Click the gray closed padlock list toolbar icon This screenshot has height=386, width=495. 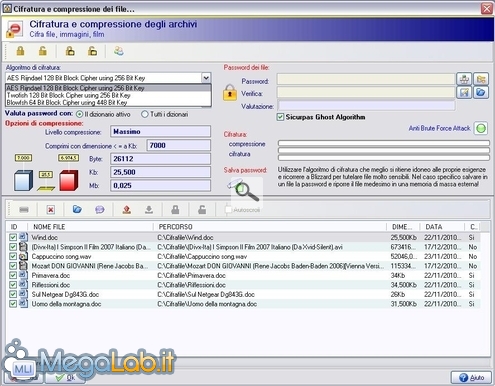pyautogui.click(x=175, y=210)
